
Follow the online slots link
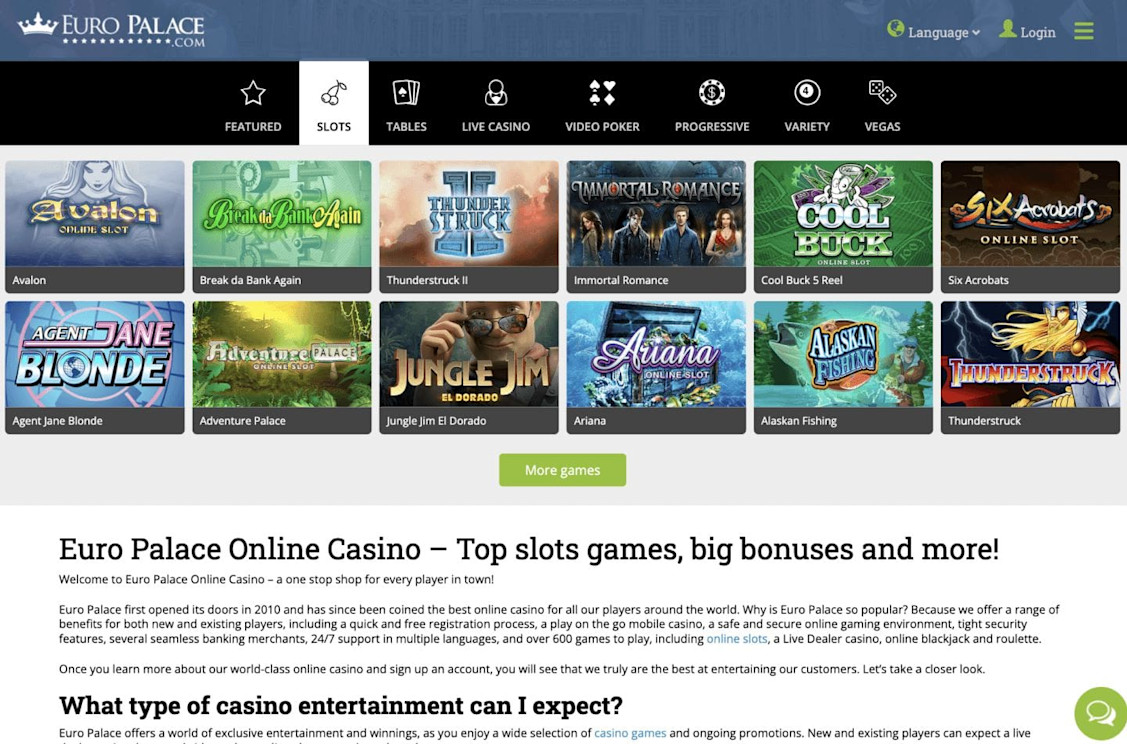(737, 638)
